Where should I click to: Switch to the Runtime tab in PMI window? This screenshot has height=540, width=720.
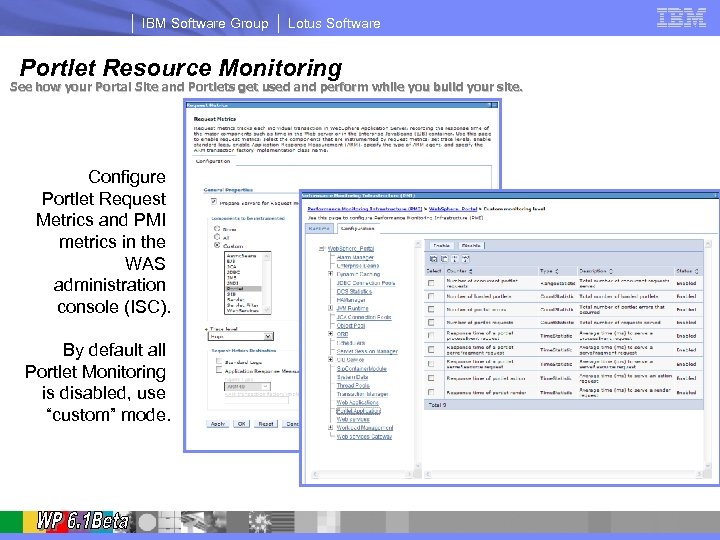click(x=319, y=228)
